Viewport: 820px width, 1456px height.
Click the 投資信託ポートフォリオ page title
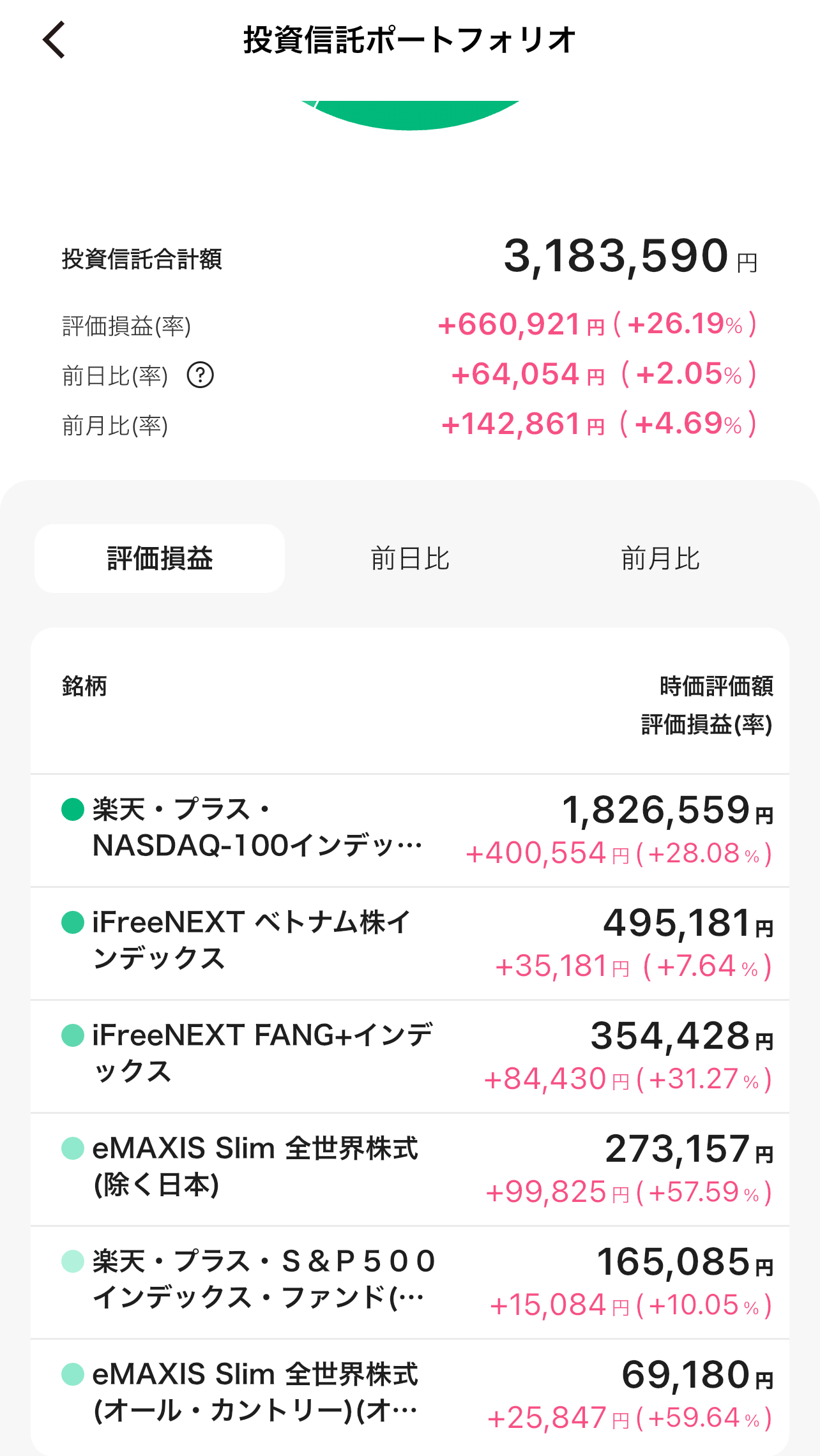409,40
